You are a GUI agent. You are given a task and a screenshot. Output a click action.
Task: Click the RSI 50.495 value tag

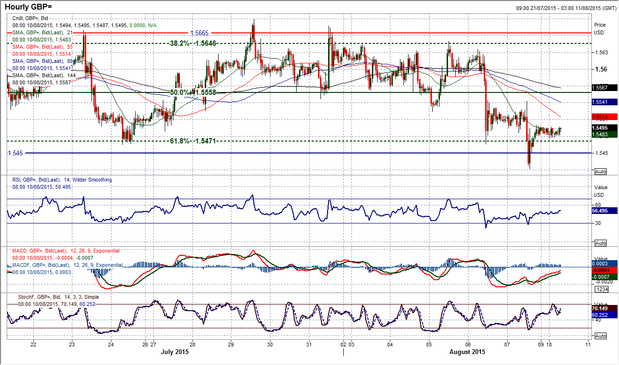604,211
